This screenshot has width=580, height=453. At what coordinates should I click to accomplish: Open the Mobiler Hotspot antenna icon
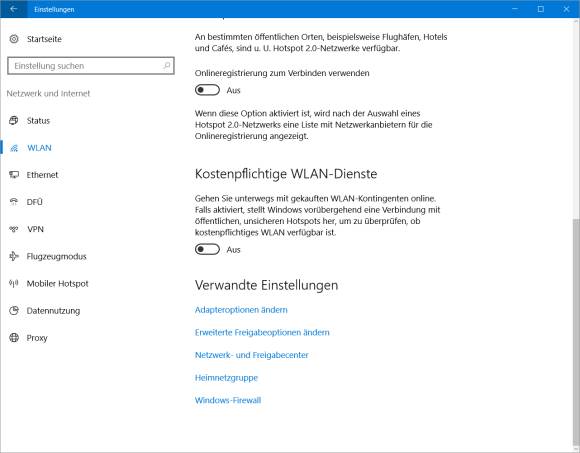[x=14, y=284]
